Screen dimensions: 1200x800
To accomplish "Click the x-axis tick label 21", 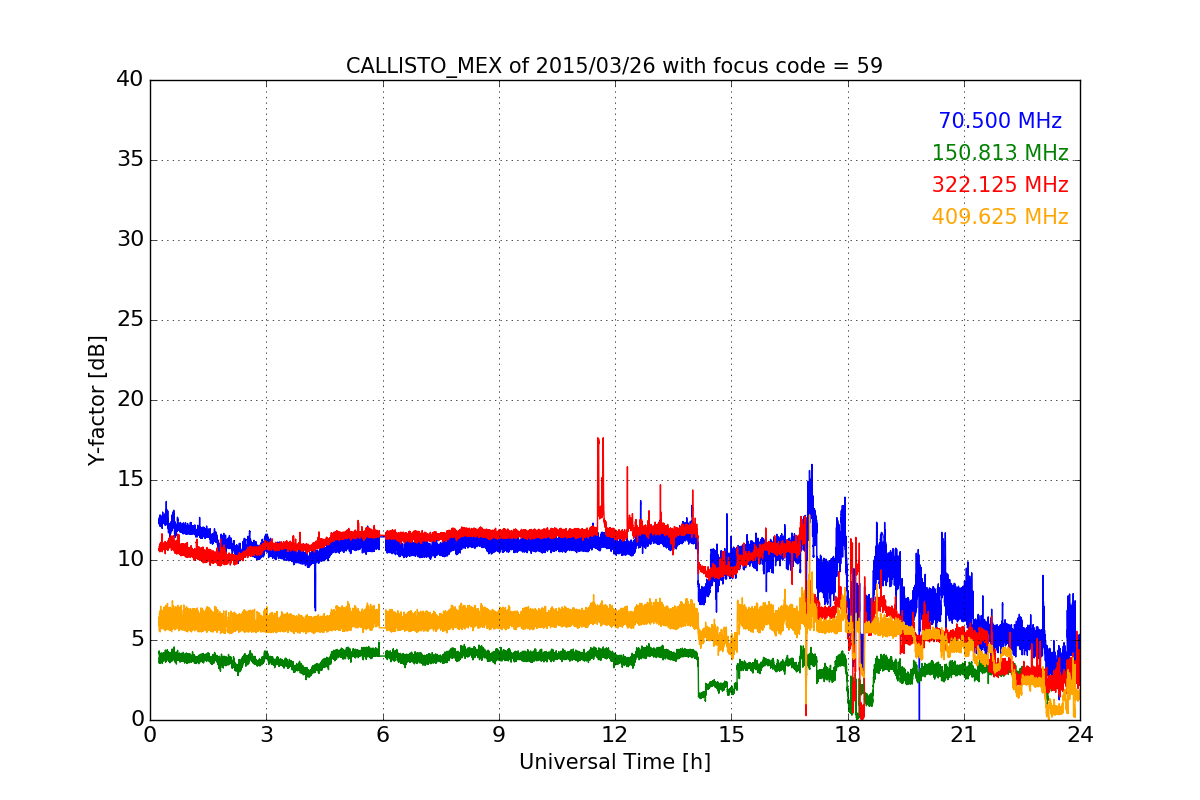I will click(964, 734).
